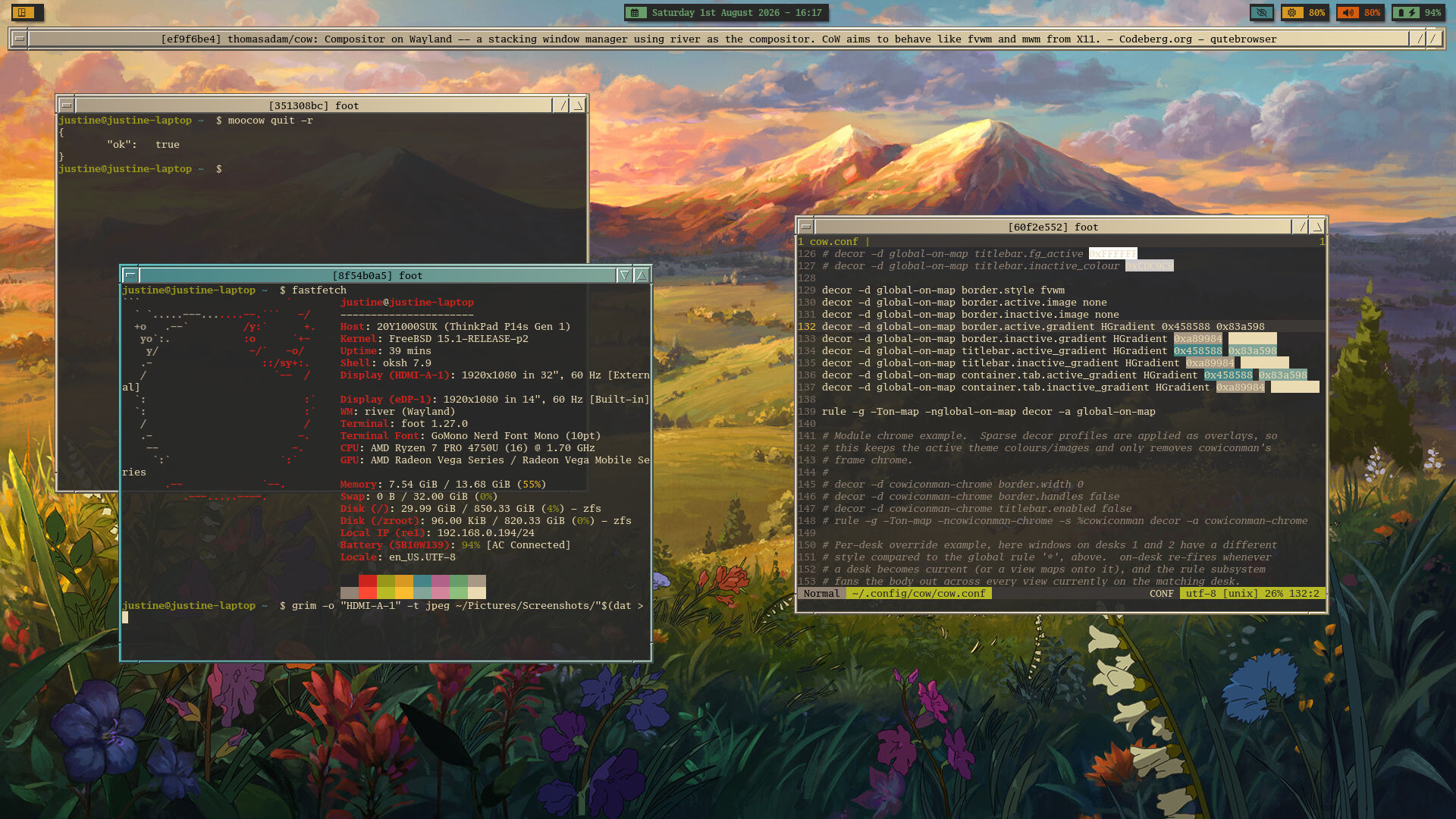Toggle the crossed-eye idle inhibitor
The width and height of the screenshot is (1456, 819).
coord(1262,13)
